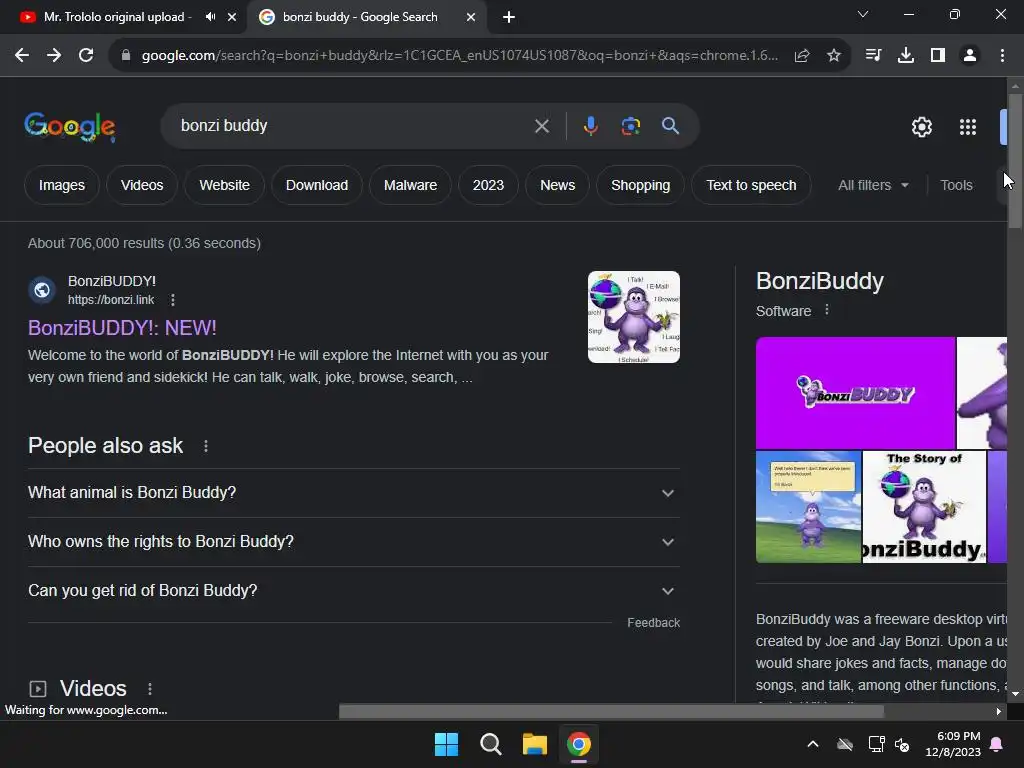Screen dimensions: 1024x768
Task: Select the Download filter chip
Action: [317, 185]
